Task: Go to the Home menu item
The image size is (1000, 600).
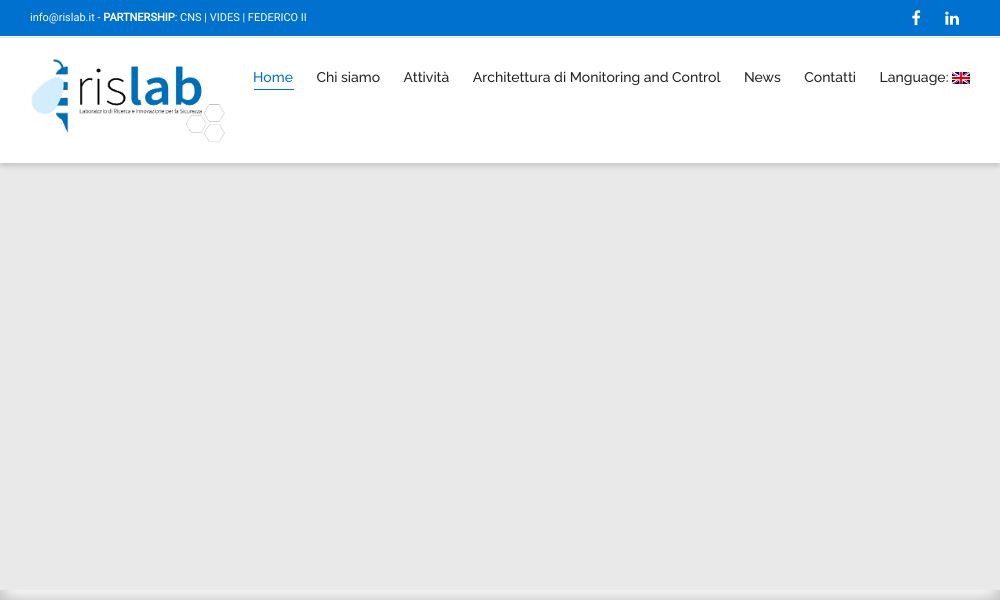Action: [273, 77]
